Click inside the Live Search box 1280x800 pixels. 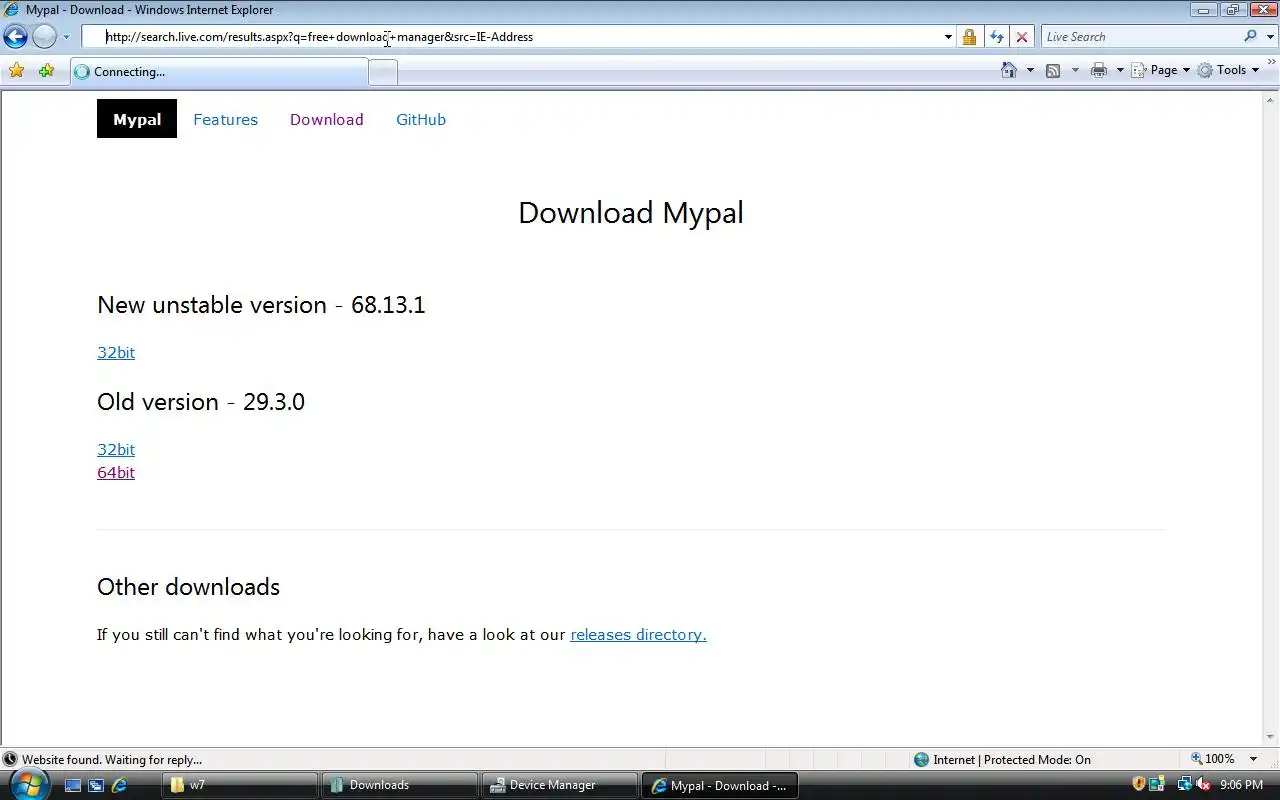point(1140,37)
